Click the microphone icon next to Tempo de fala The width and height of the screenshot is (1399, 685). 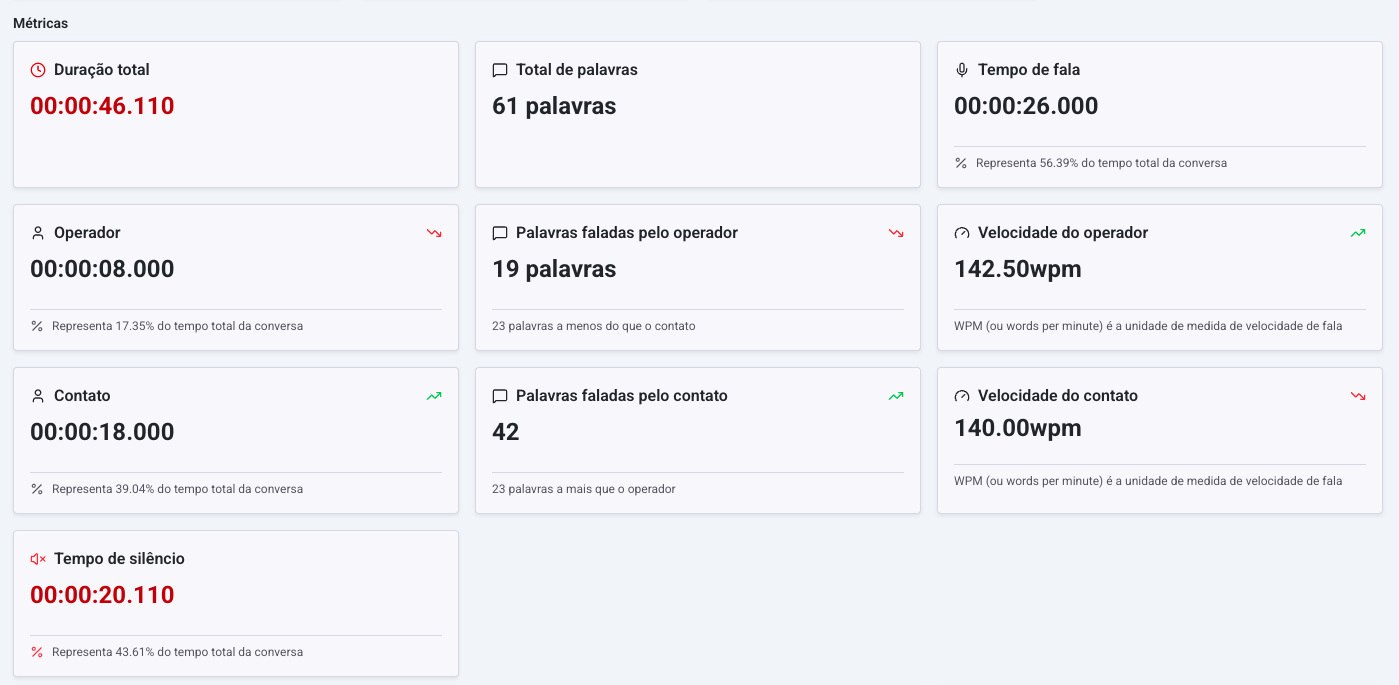tap(962, 70)
